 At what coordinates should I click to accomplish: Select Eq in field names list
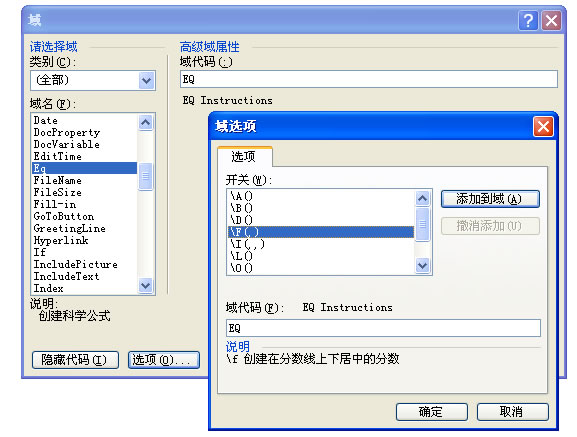pos(84,168)
